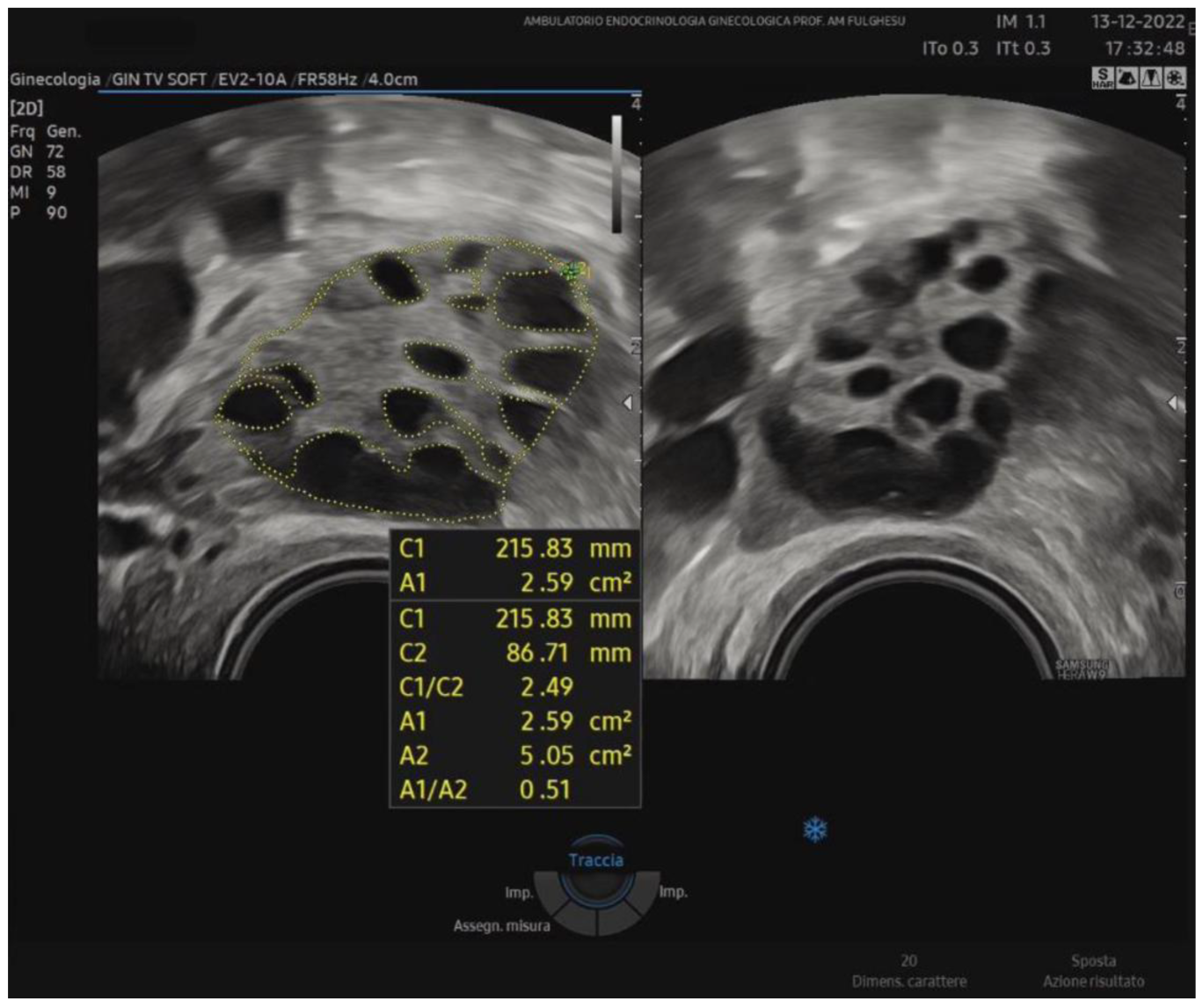
Task: Click the S-HAR harmonic imaging icon
Action: point(1103,77)
